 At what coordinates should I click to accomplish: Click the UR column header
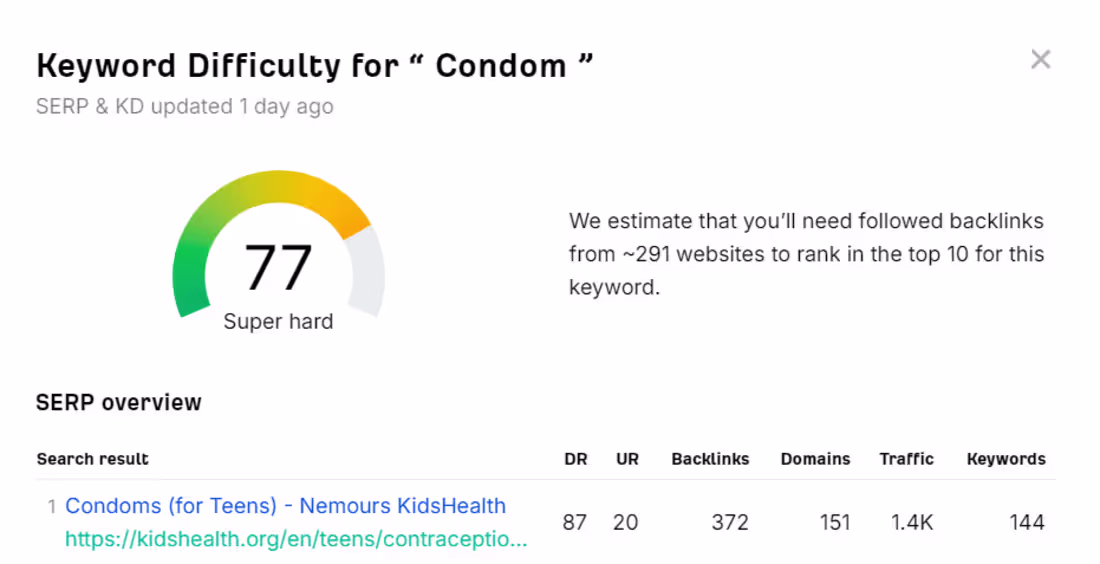pos(627,459)
